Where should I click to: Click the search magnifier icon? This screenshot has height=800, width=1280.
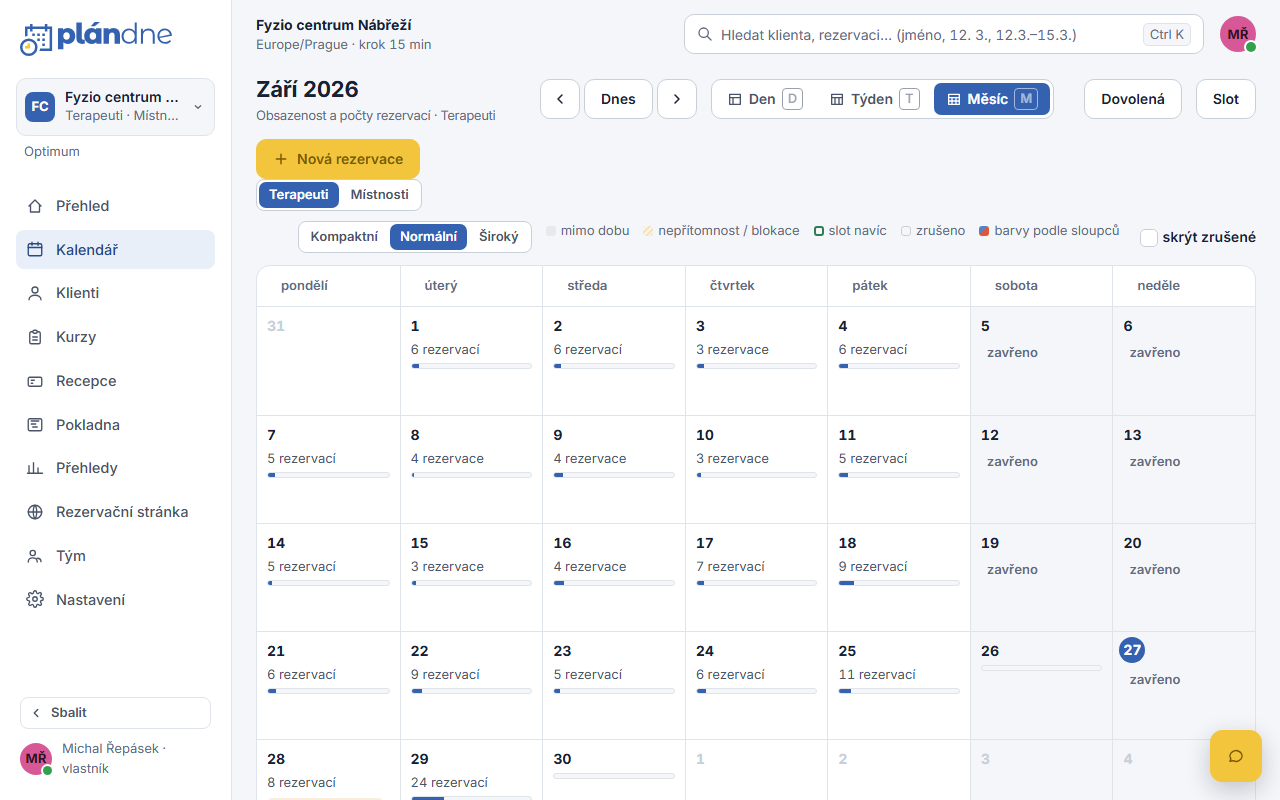click(x=704, y=34)
